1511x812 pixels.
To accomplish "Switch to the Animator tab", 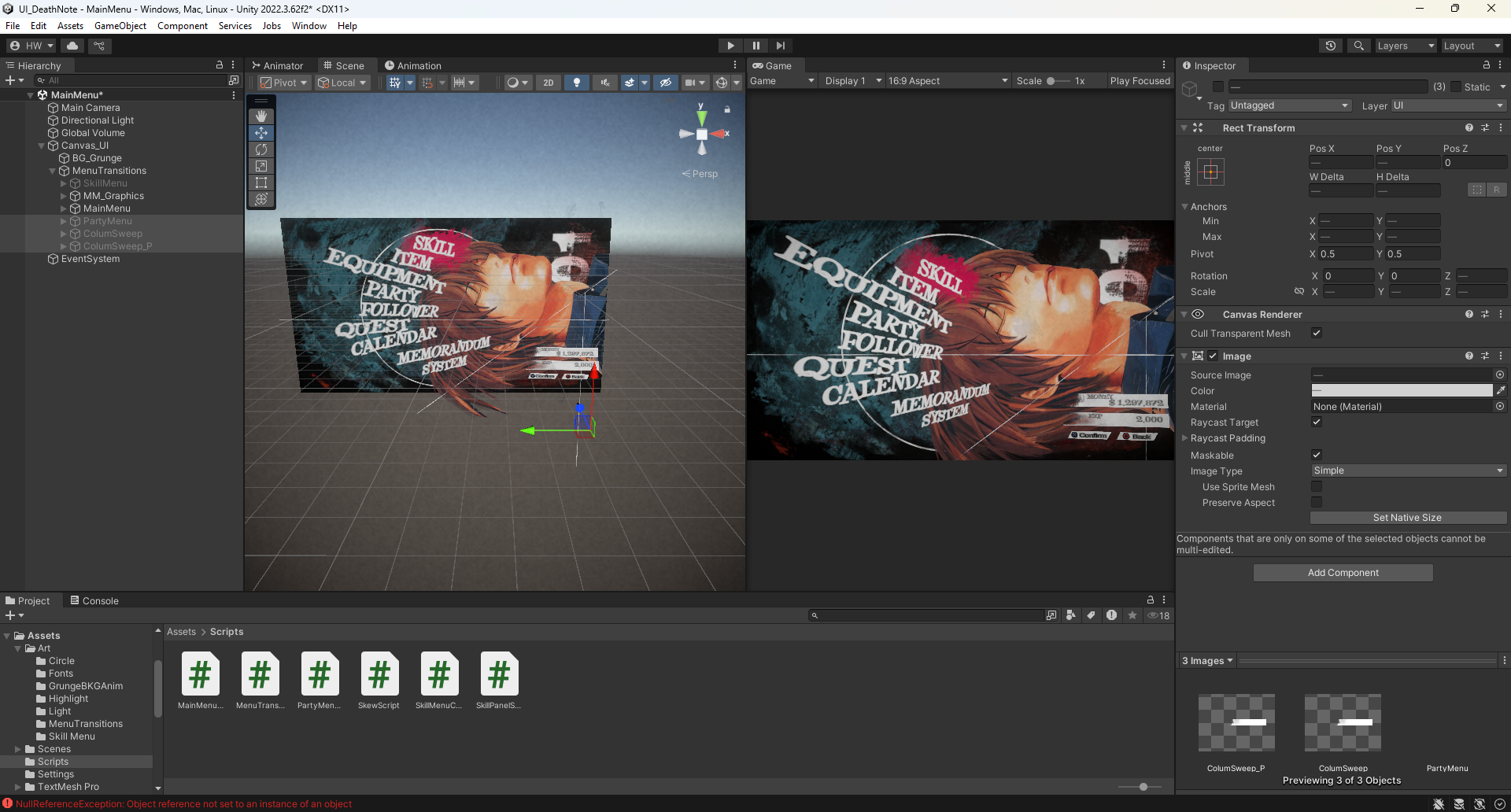I will [277, 65].
